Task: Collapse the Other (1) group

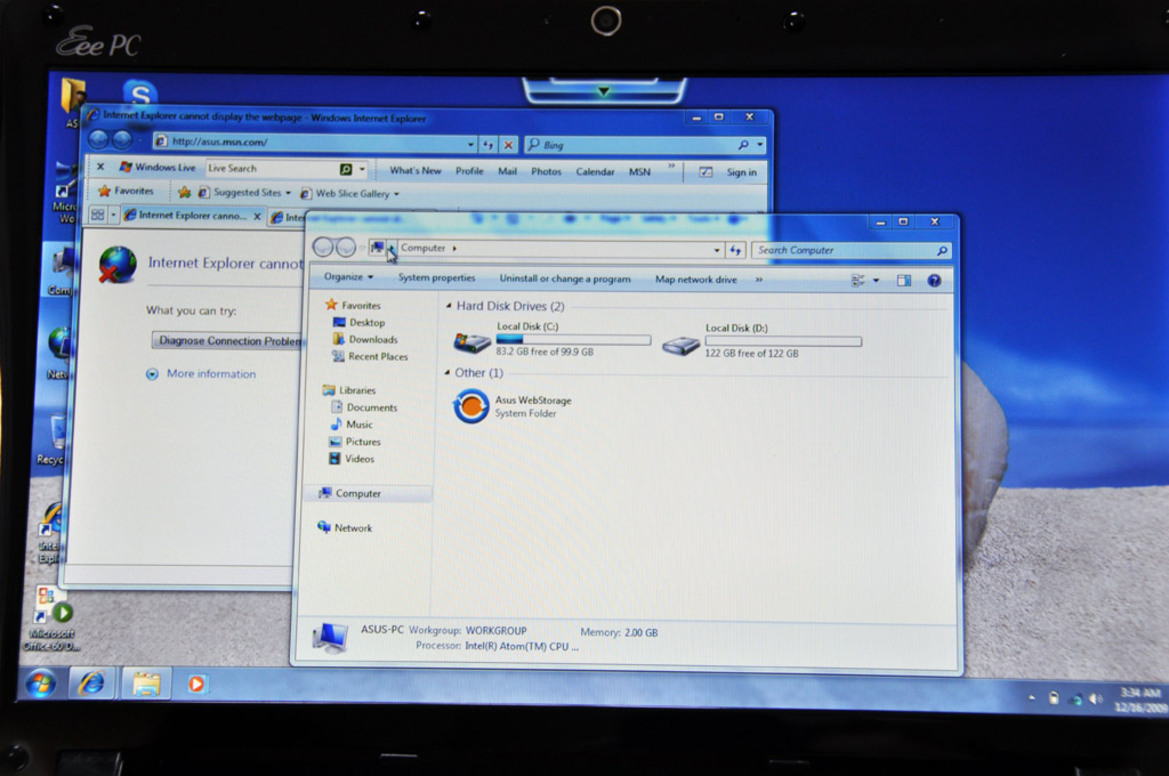Action: coord(447,373)
